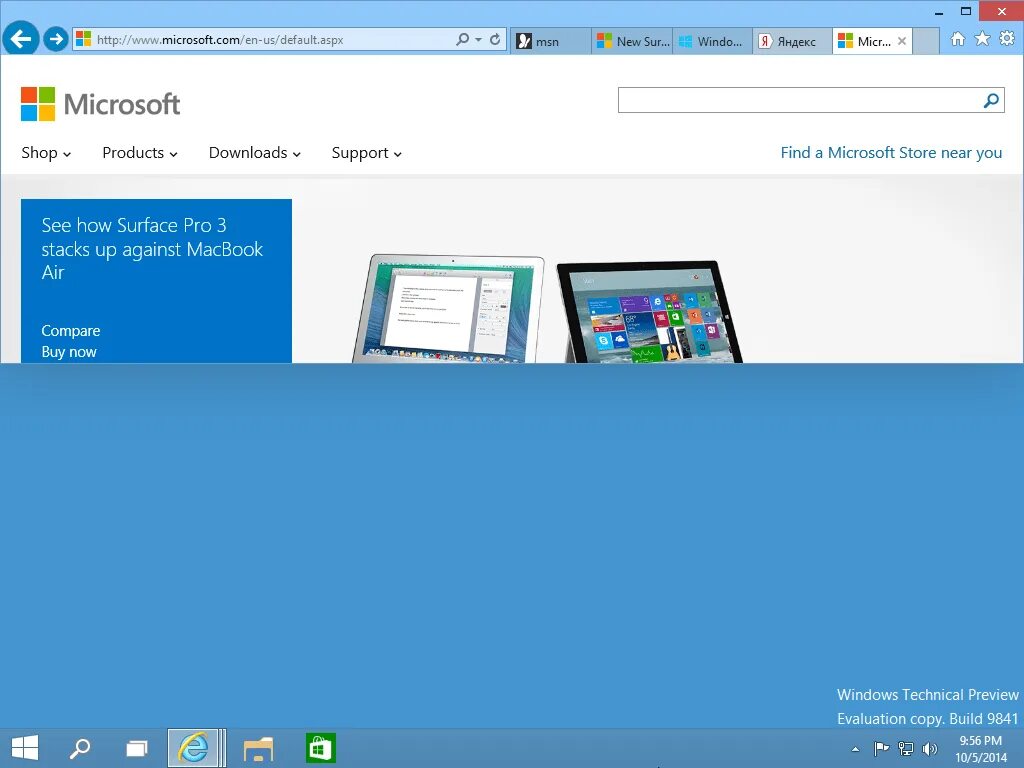Expand the Shop menu
The height and width of the screenshot is (768, 1024).
click(46, 153)
